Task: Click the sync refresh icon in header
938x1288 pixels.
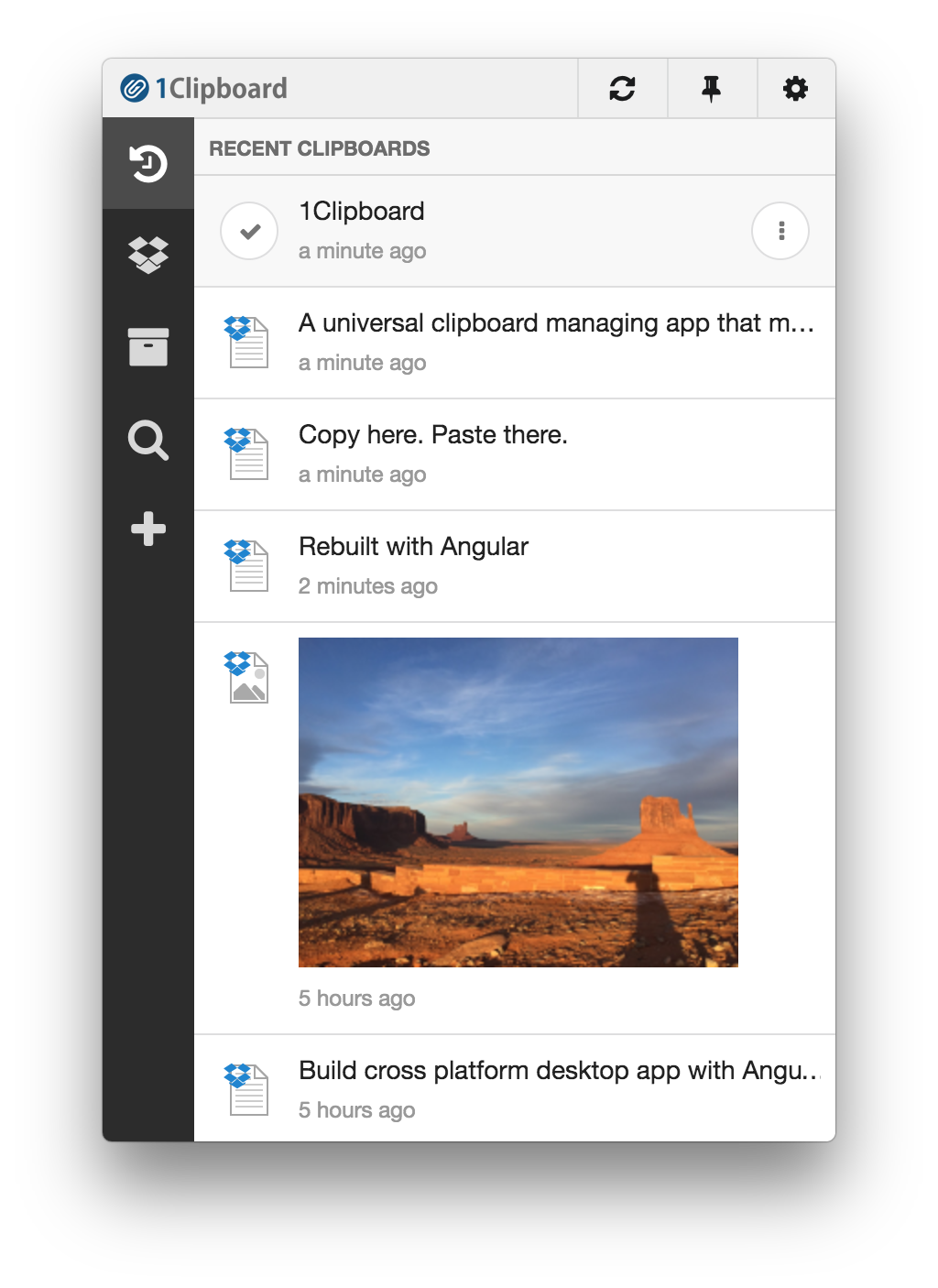Action: pos(622,88)
